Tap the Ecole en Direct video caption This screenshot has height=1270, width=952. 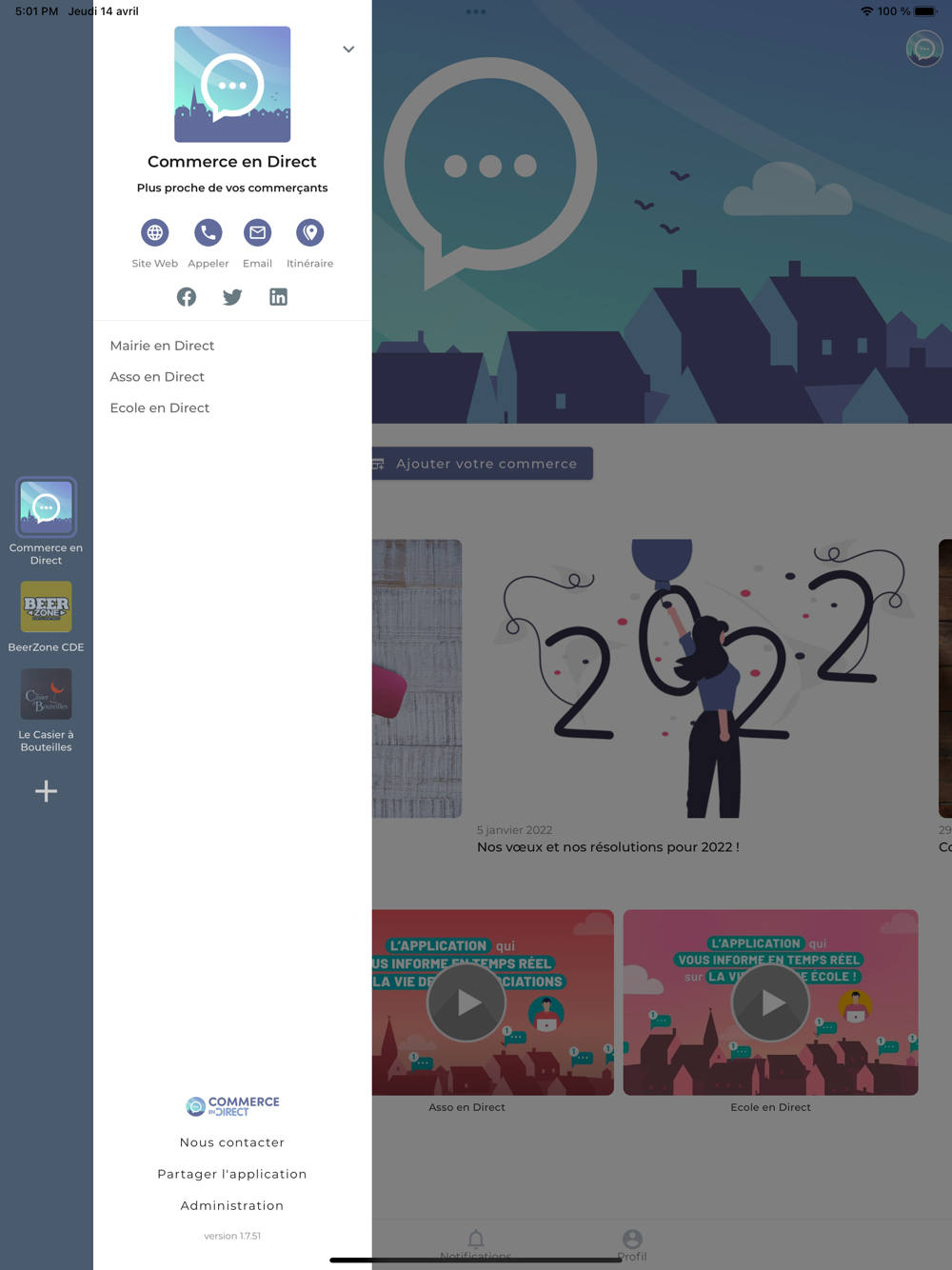pos(770,1107)
